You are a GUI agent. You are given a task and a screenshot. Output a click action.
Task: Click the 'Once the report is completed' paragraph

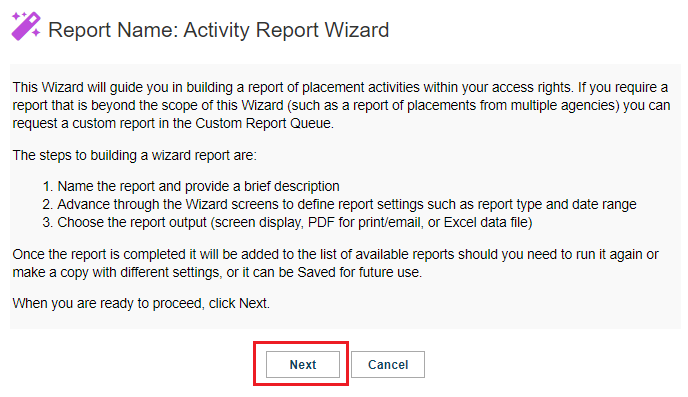pyautogui.click(x=335, y=263)
